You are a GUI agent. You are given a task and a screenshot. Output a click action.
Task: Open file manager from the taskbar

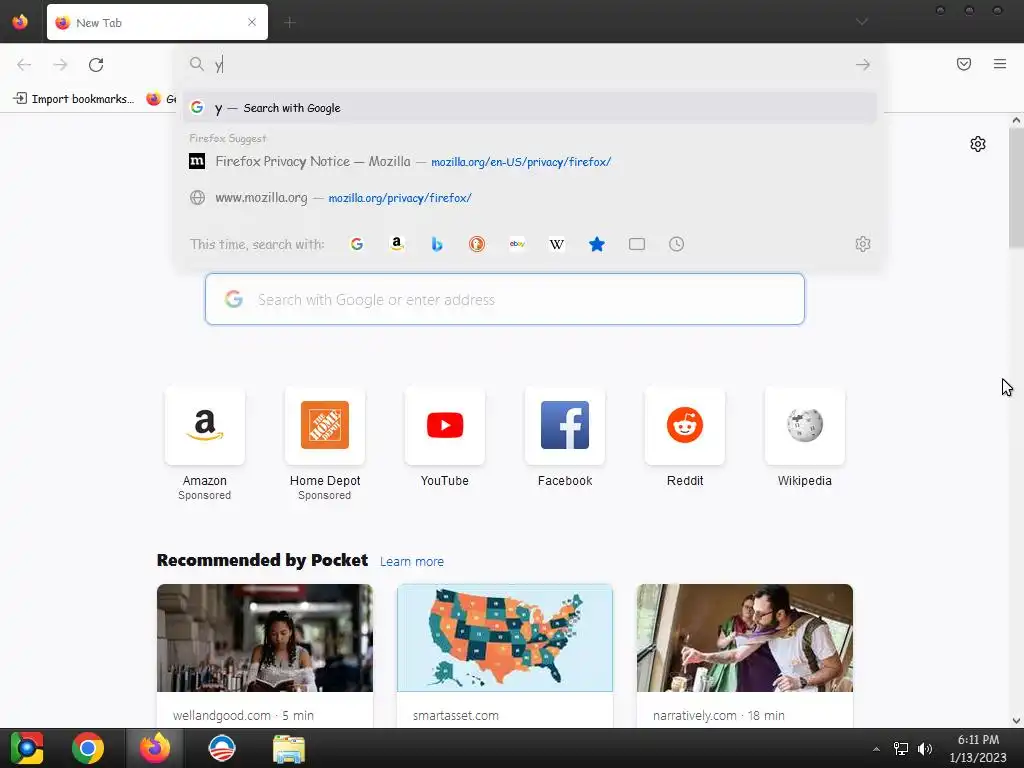(288, 748)
